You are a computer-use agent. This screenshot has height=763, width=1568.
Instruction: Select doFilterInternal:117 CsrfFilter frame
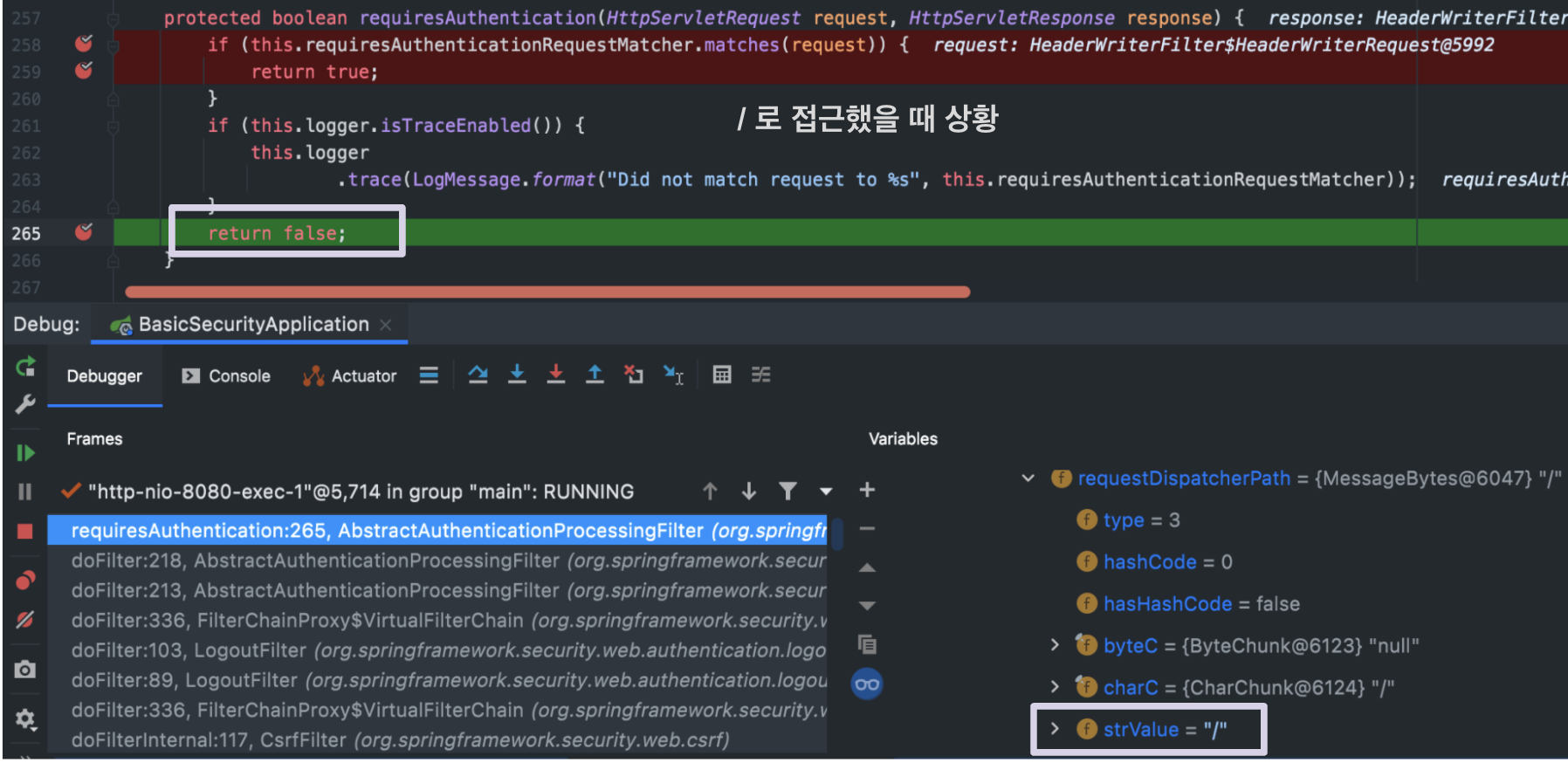click(437, 740)
